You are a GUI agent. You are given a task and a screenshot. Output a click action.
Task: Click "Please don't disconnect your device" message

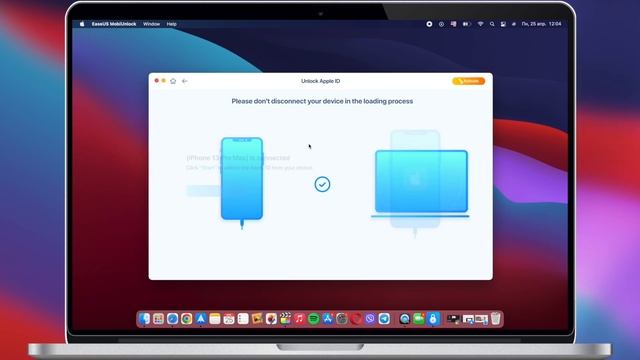pyautogui.click(x=322, y=101)
